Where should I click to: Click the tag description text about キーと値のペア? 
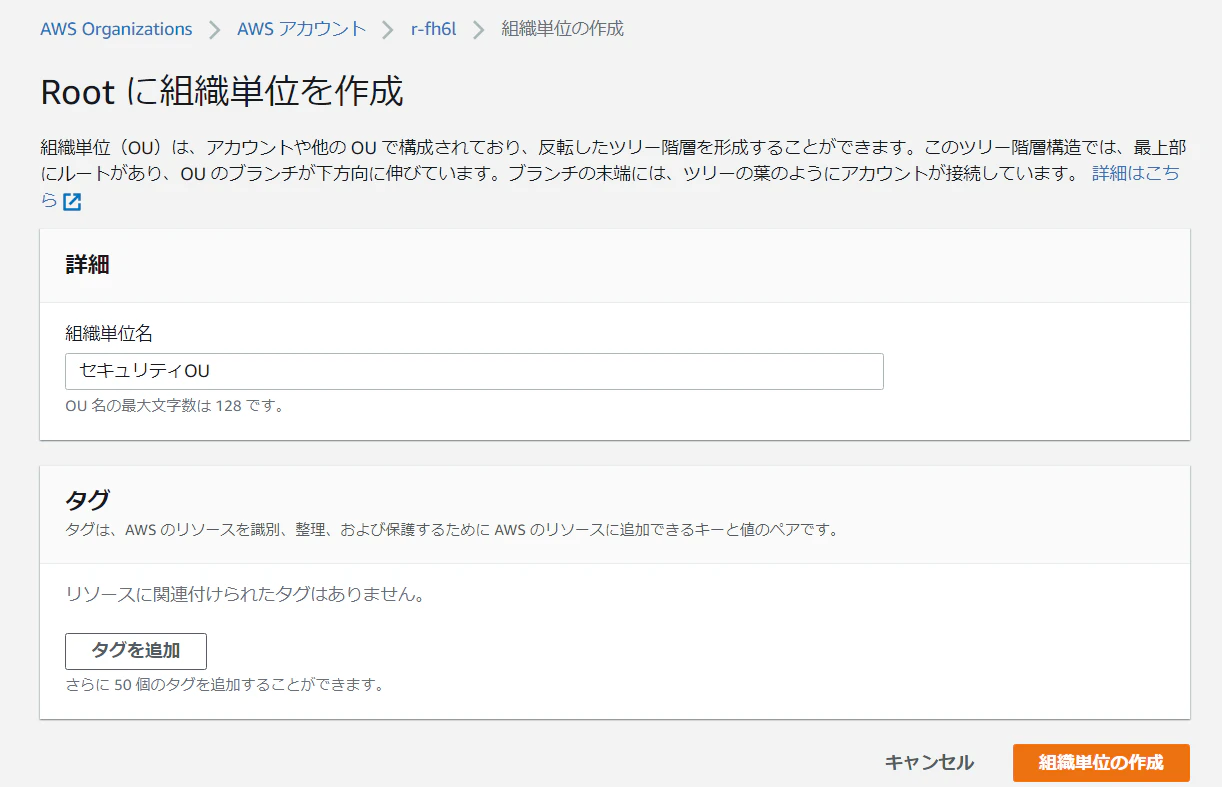pyautogui.click(x=452, y=530)
